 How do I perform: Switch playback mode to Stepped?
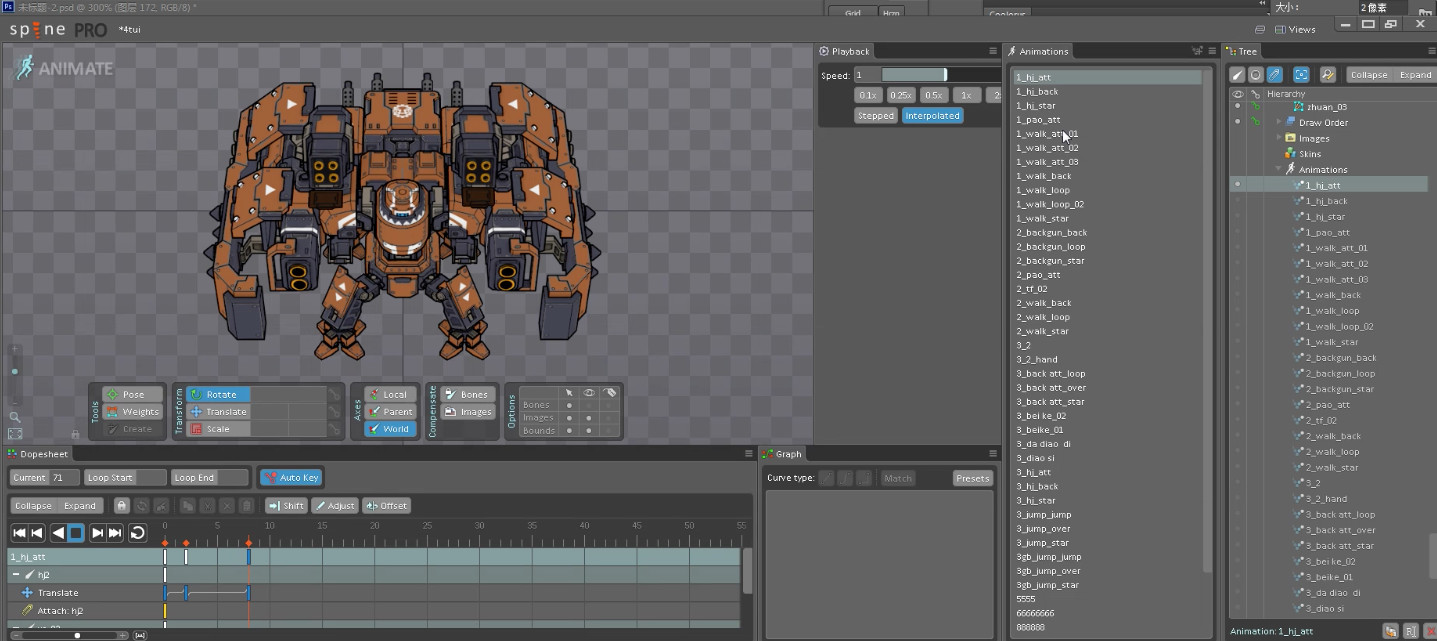876,116
